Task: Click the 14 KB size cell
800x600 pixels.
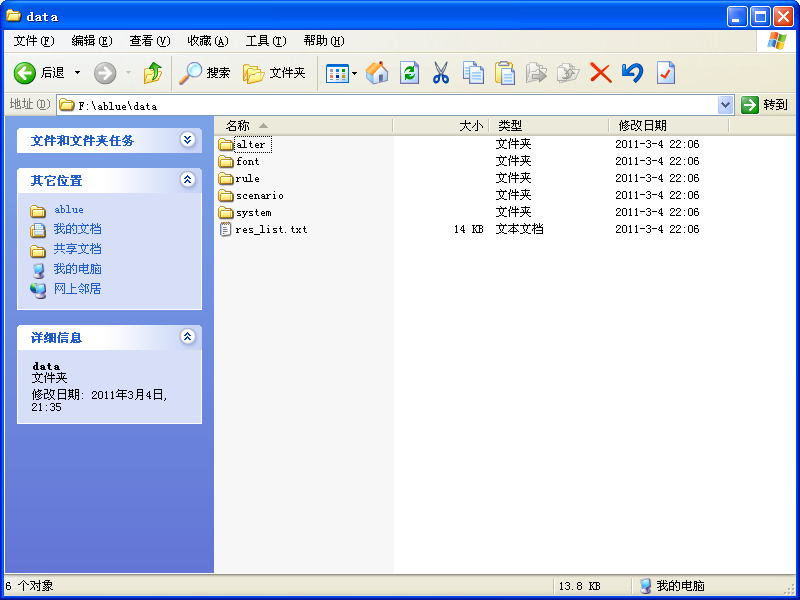Action: tap(468, 229)
